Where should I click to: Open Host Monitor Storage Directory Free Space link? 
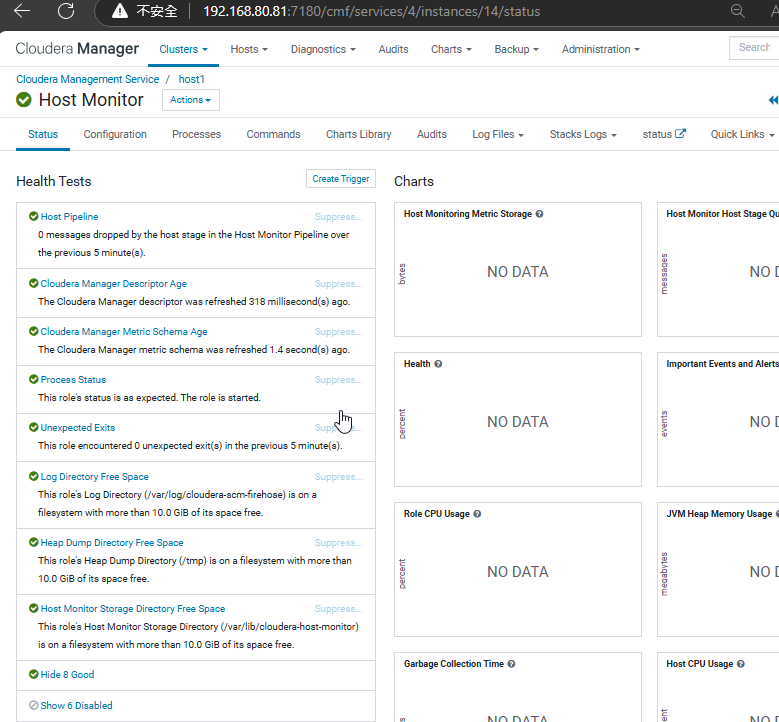pyautogui.click(x=133, y=609)
